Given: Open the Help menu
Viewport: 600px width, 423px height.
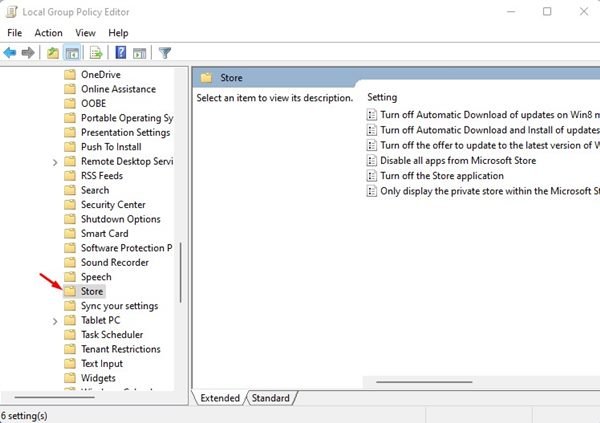Looking at the screenshot, I should (x=118, y=33).
